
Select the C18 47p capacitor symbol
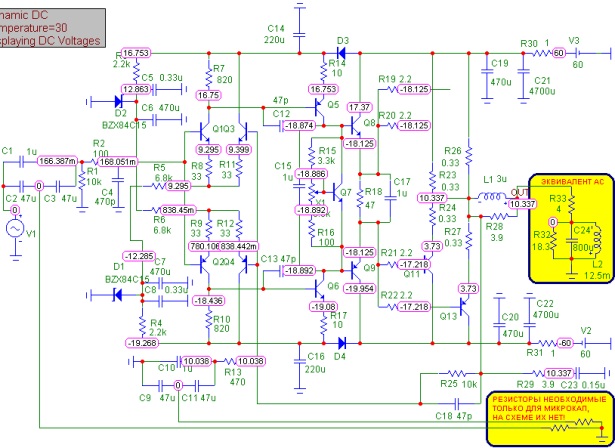pyautogui.click(x=457, y=403)
